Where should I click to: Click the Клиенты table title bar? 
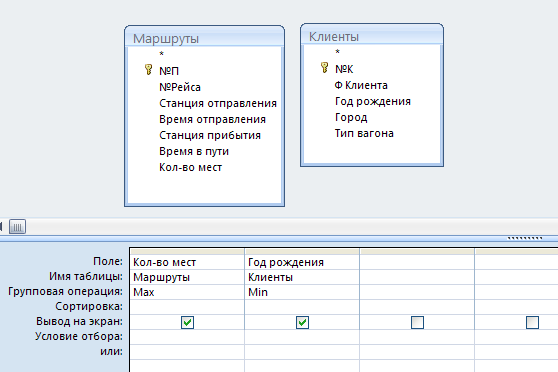(372, 35)
